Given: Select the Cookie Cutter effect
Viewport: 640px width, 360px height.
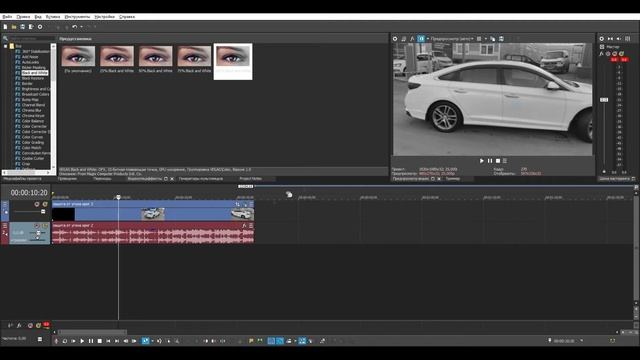Looking at the screenshot, I should [33, 158].
